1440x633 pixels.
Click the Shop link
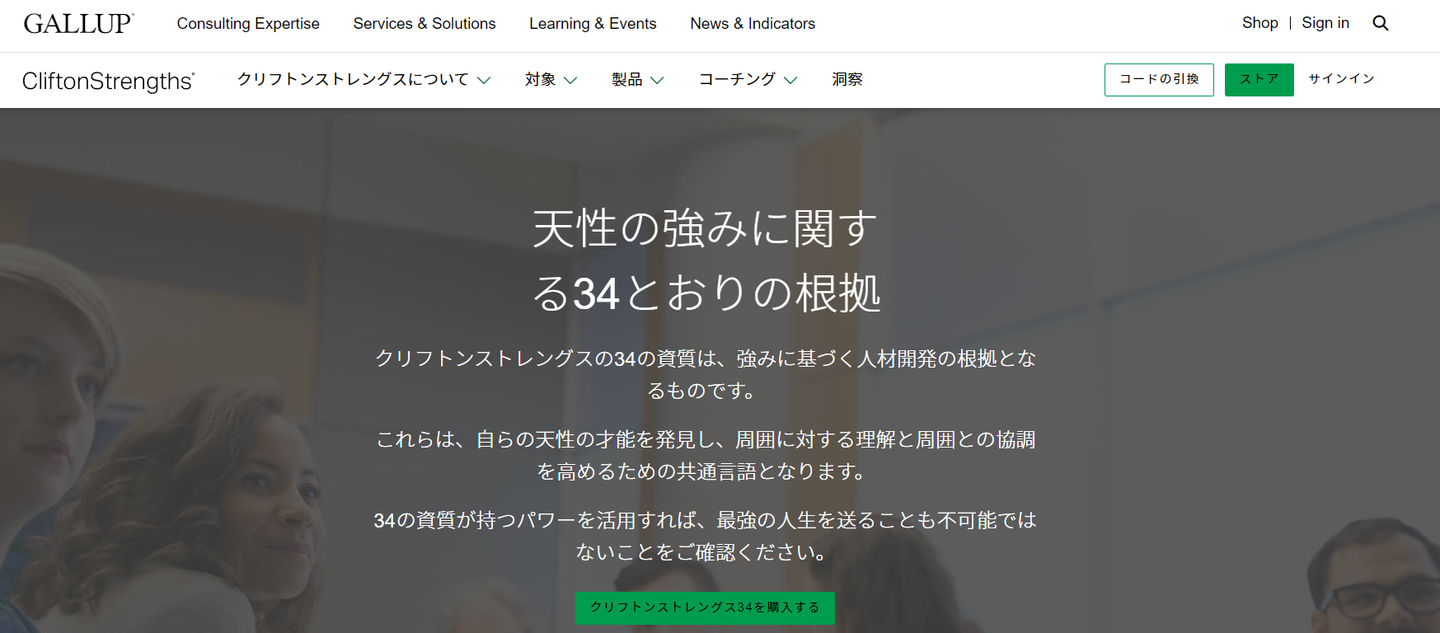(x=1260, y=23)
